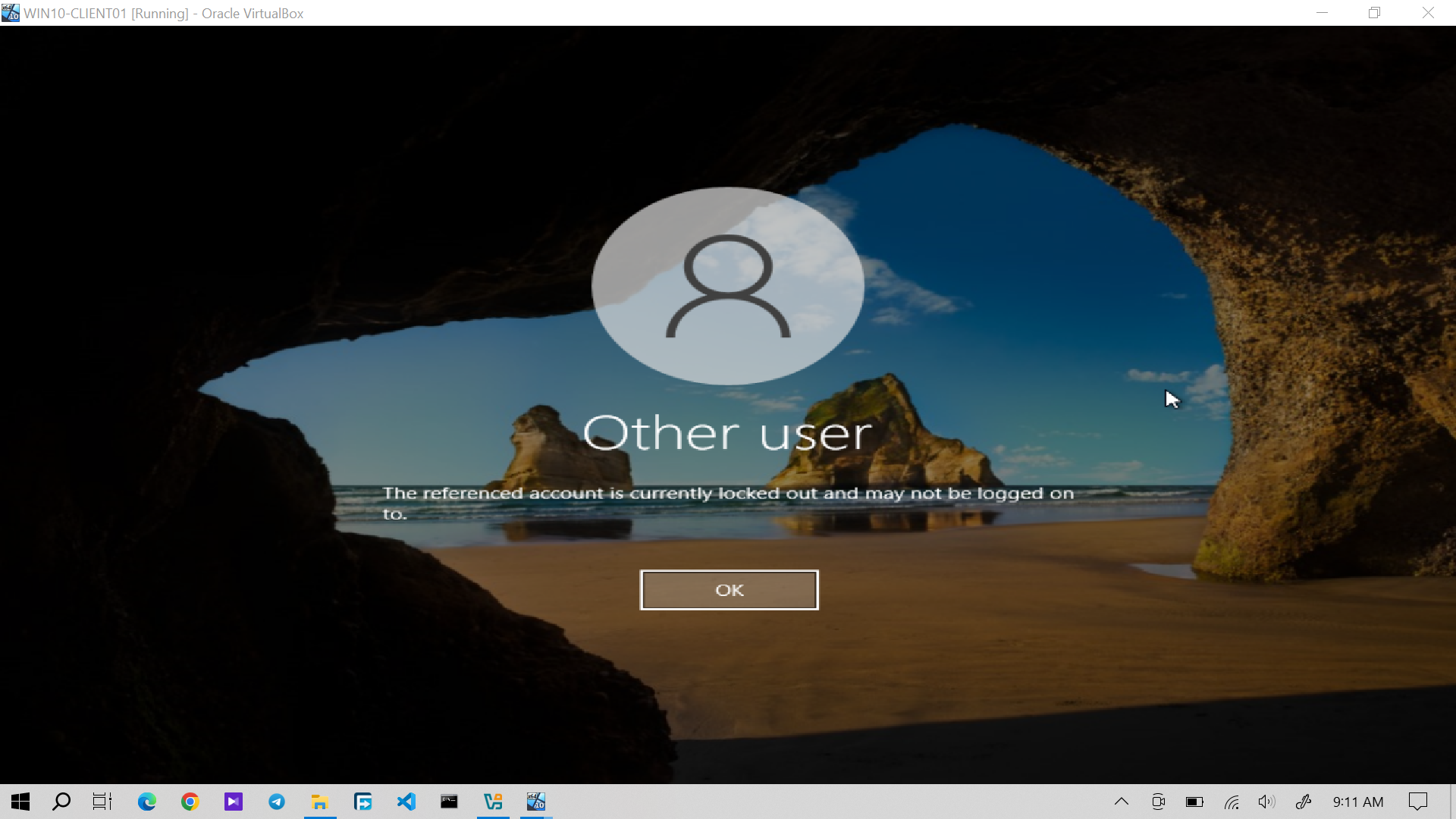Viewport: 1456px width, 819px height.
Task: Open the pen Windows Ink tray icon
Action: click(x=1304, y=802)
